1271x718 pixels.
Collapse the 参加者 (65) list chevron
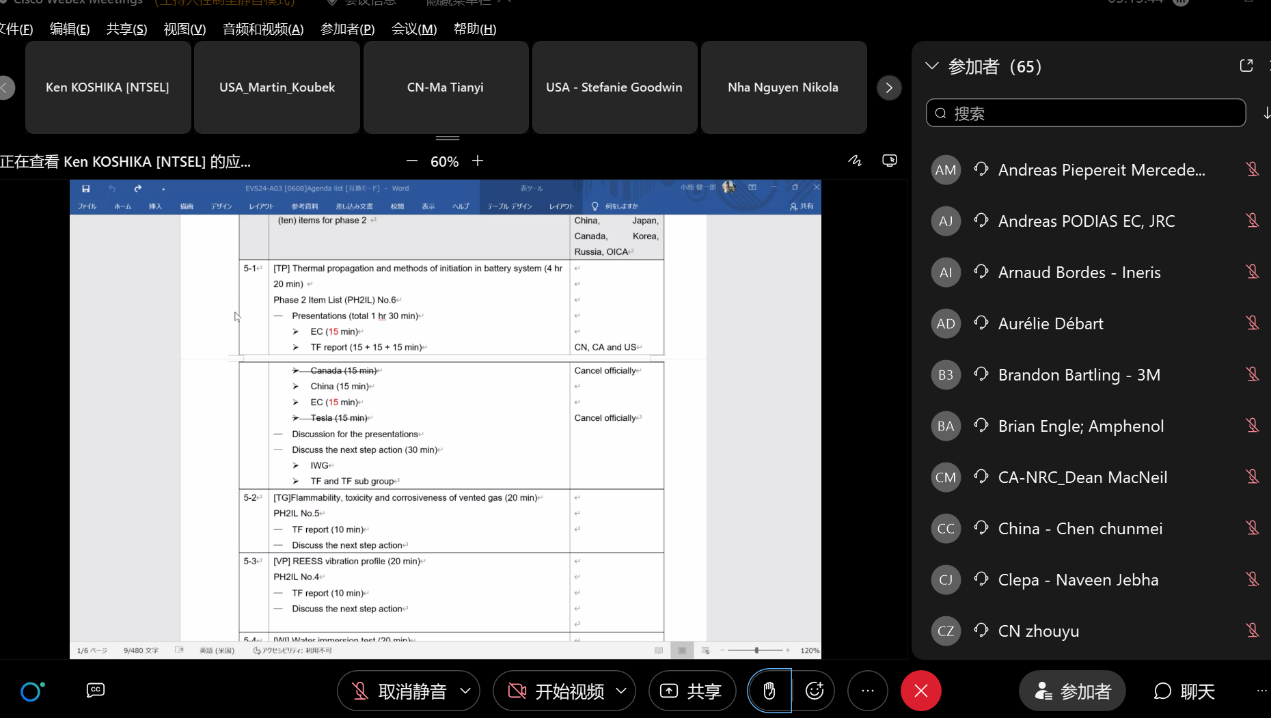point(932,66)
